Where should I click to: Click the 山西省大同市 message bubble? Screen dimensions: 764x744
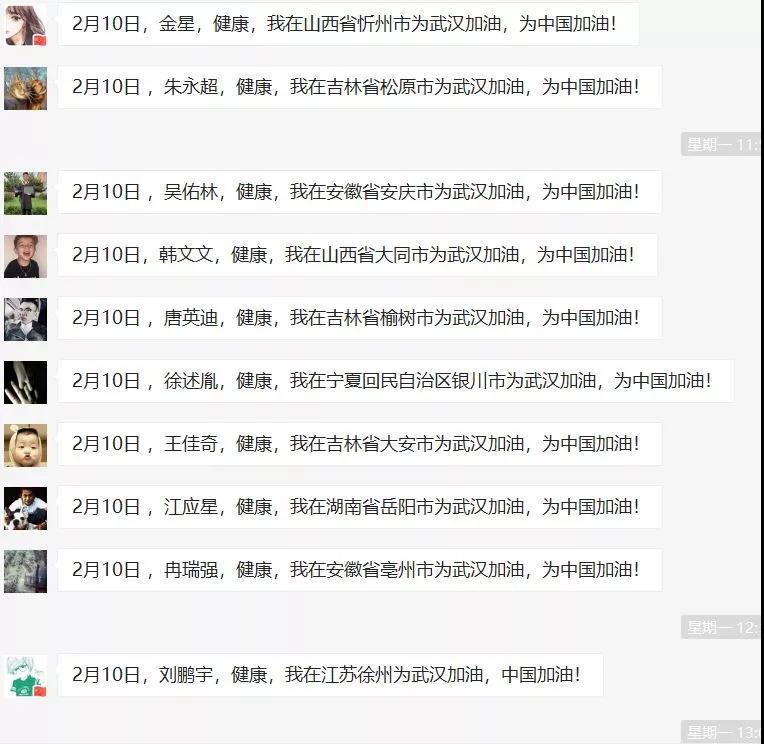357,255
